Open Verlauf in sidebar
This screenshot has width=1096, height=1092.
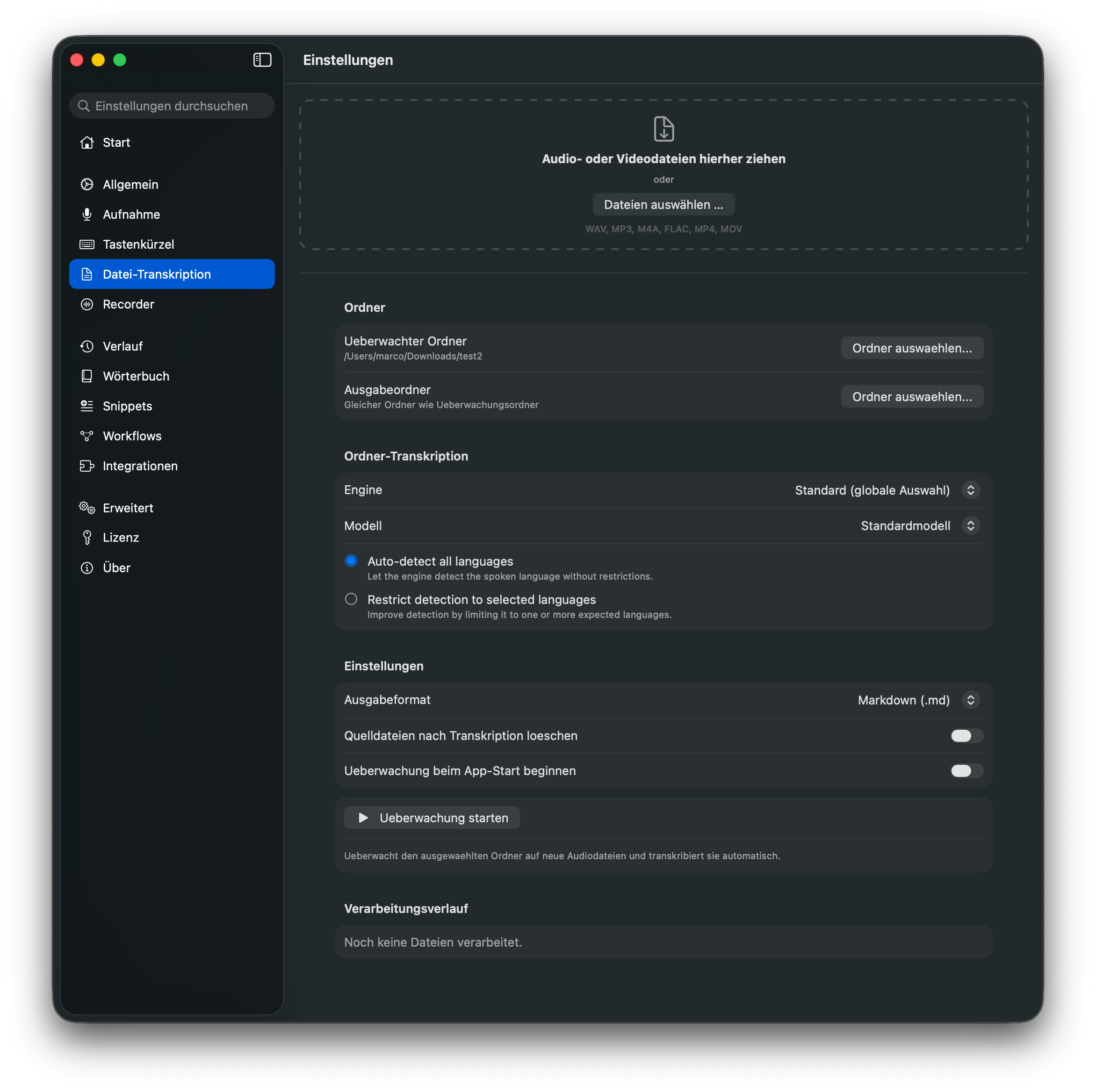tap(172, 346)
